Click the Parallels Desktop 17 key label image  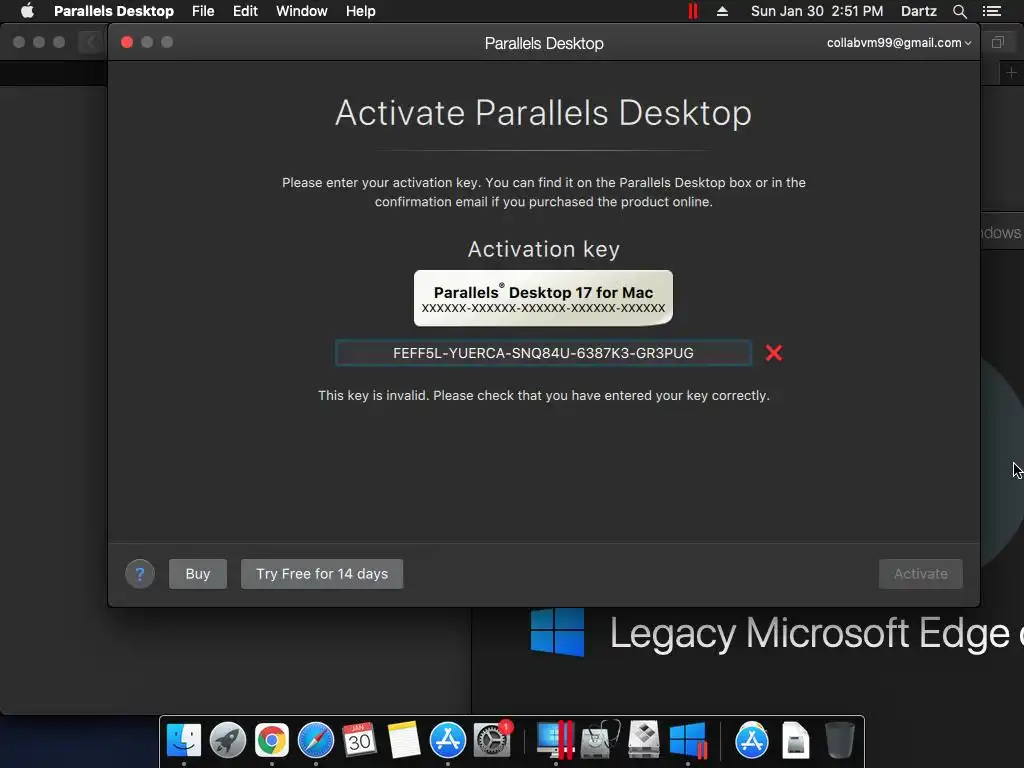(543, 298)
